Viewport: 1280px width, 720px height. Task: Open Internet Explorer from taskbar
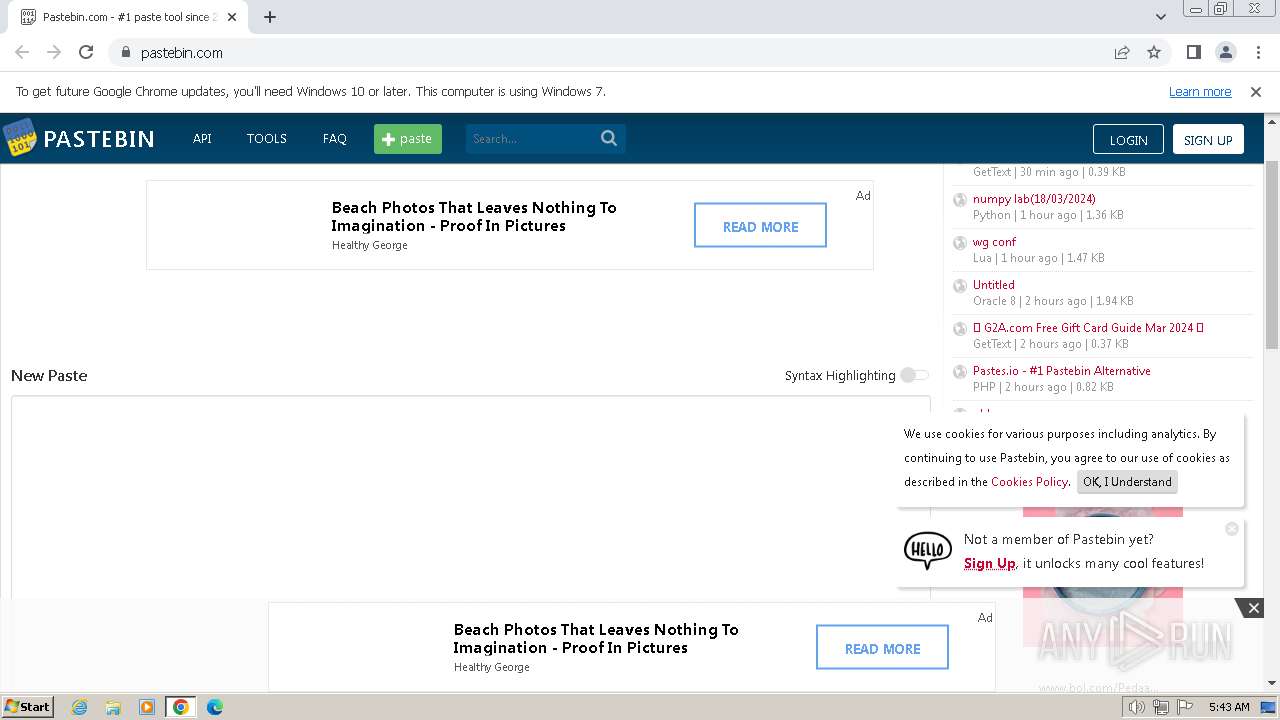[x=79, y=707]
